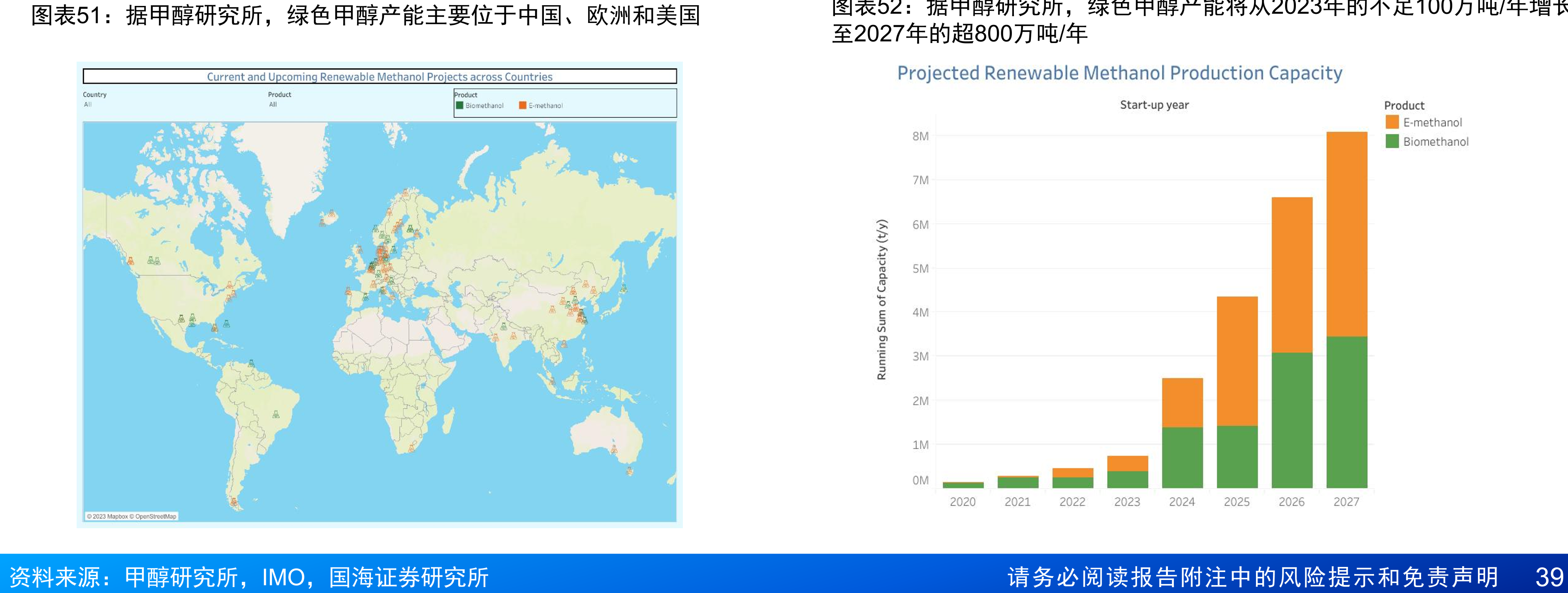Click the '5M' y-axis label
1568x593 pixels.
click(920, 269)
